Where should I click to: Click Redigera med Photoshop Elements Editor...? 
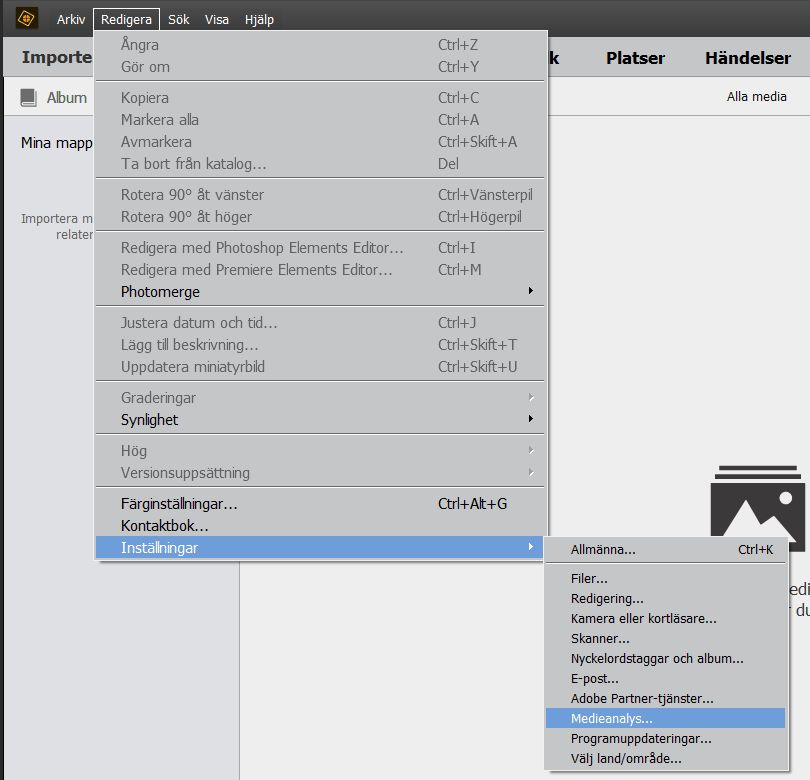click(x=320, y=248)
